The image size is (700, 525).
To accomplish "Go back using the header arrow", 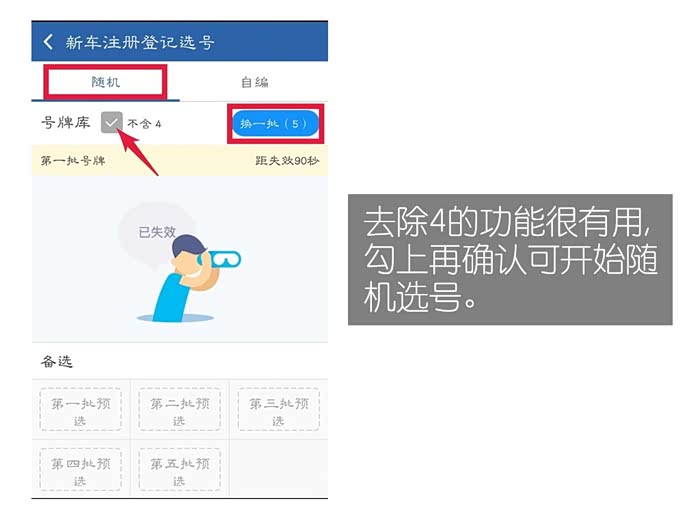I will [48, 42].
